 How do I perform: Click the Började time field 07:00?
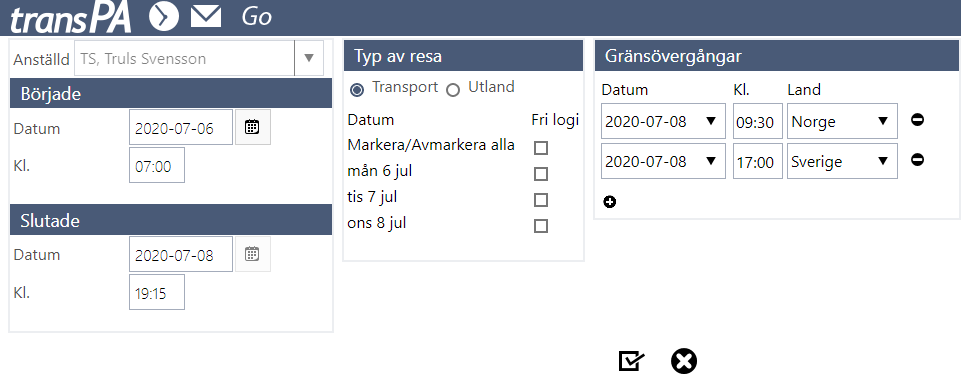(x=157, y=166)
